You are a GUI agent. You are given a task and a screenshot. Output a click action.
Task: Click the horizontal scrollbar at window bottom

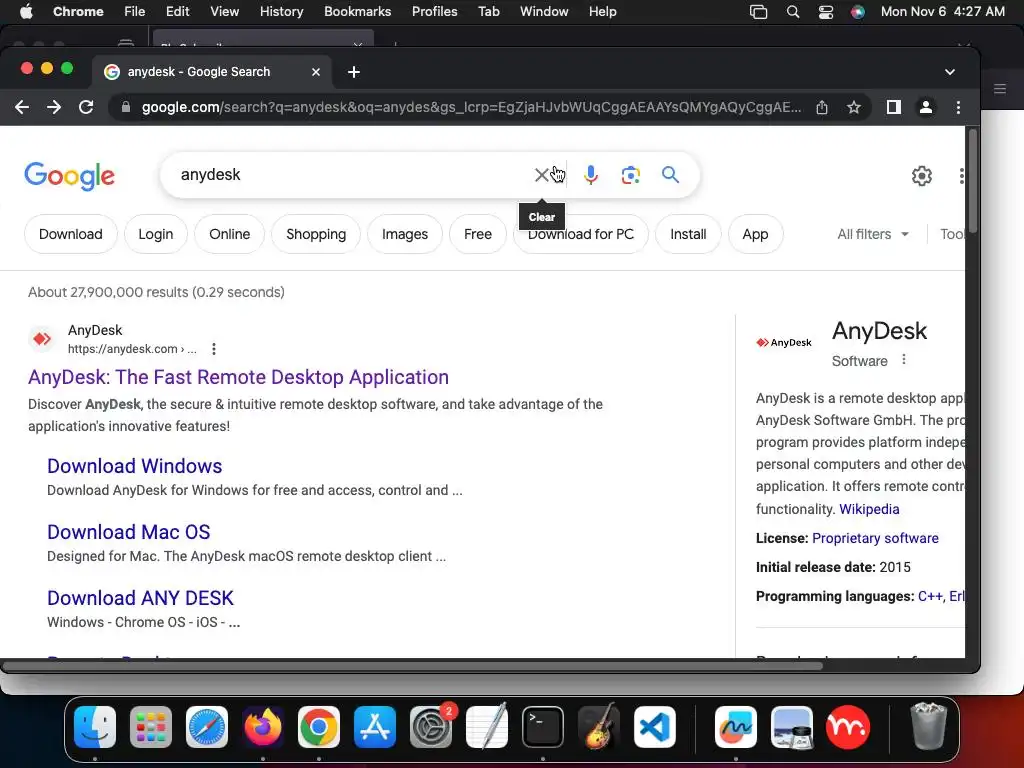pyautogui.click(x=413, y=666)
